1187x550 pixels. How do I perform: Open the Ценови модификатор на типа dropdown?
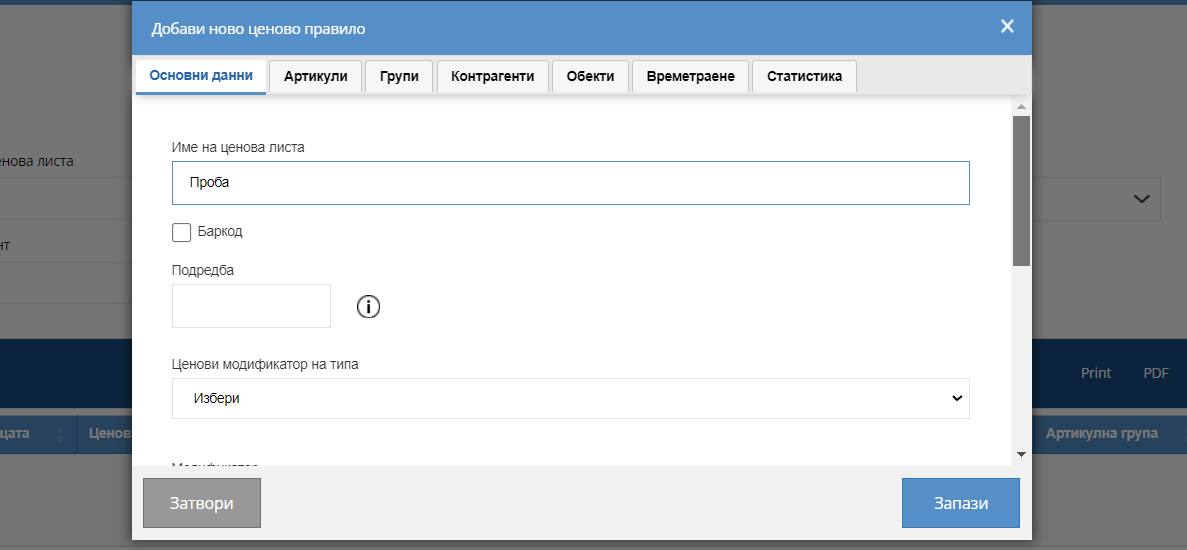coord(571,398)
